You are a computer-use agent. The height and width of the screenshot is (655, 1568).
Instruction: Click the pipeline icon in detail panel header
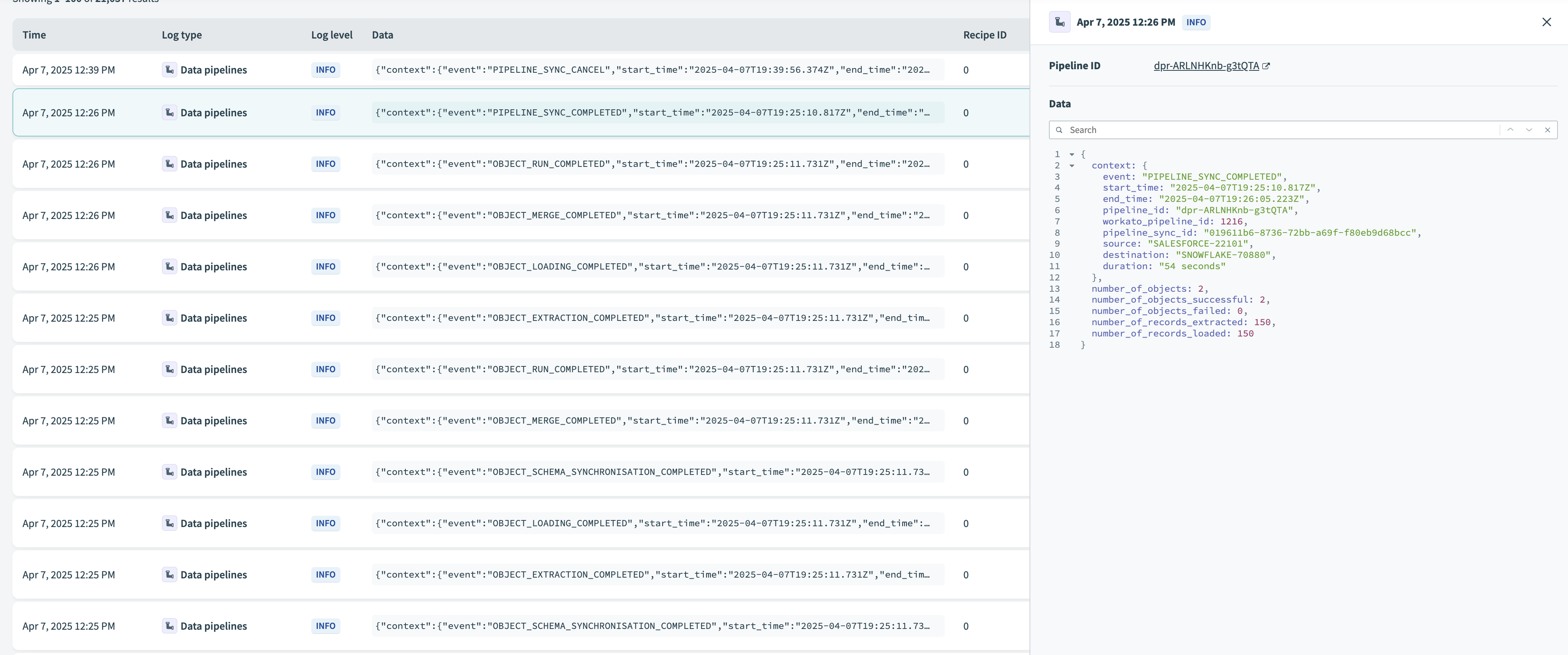click(x=1059, y=22)
